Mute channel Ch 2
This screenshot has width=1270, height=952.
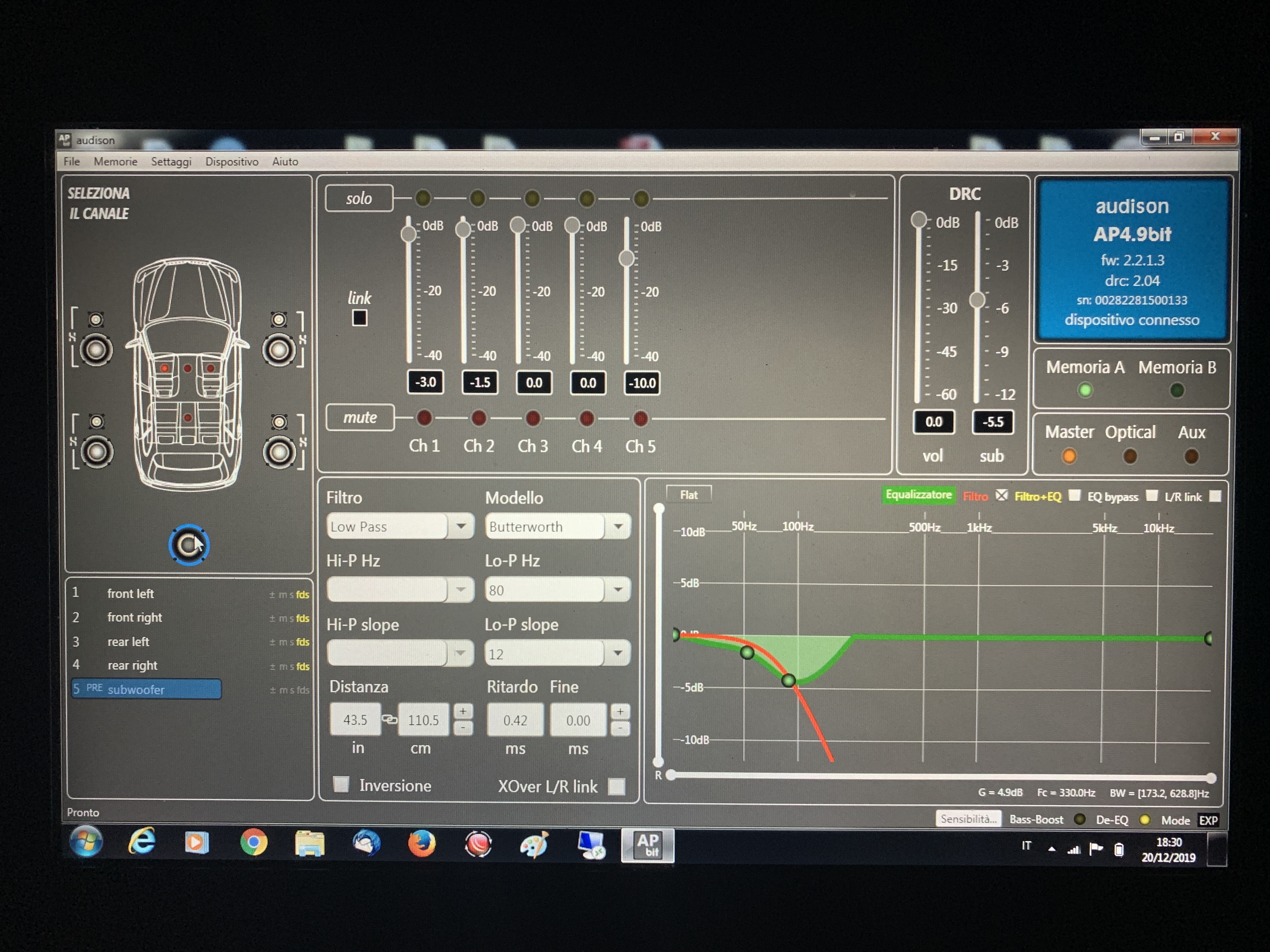point(478,418)
